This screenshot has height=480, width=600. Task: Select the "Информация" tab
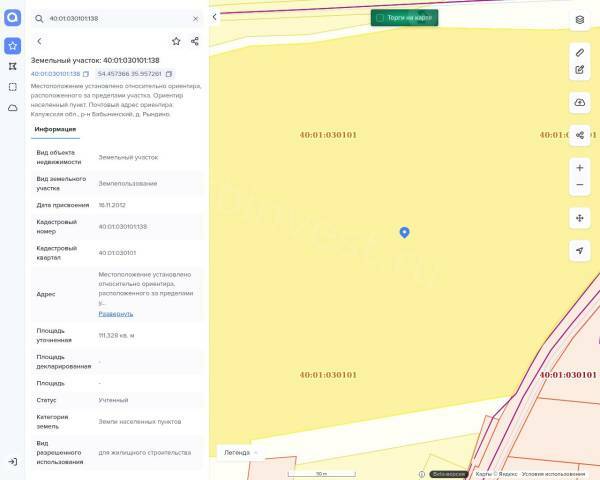(55, 129)
